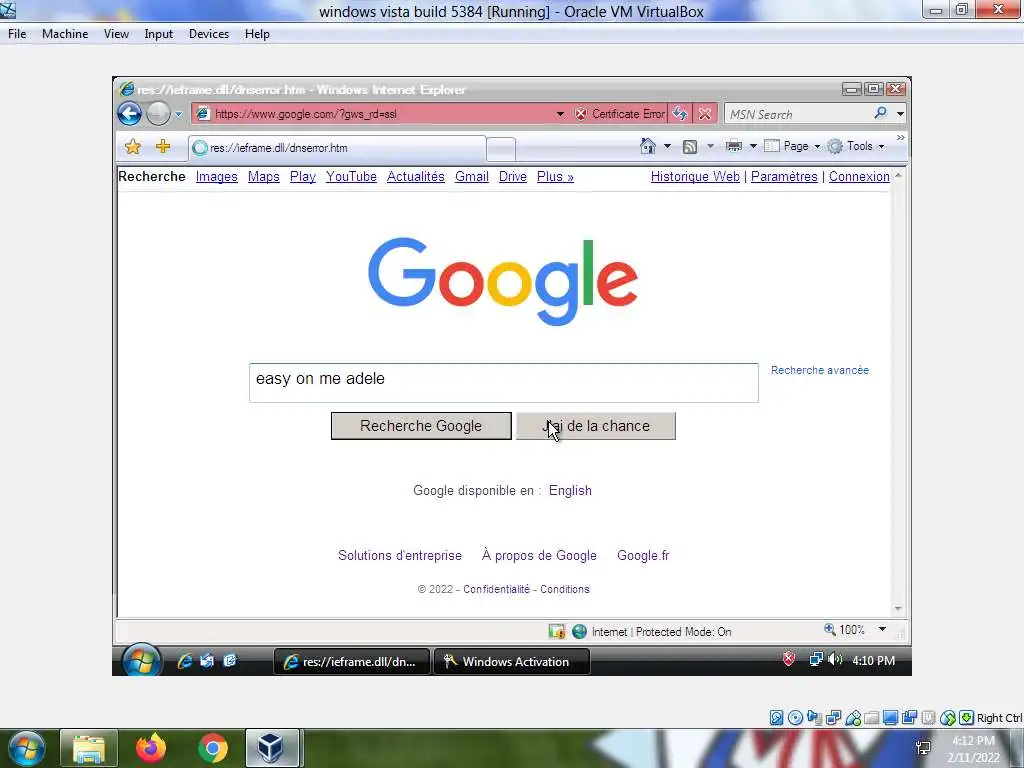Click the red Stop loading icon
1024x768 pixels.
click(x=705, y=114)
